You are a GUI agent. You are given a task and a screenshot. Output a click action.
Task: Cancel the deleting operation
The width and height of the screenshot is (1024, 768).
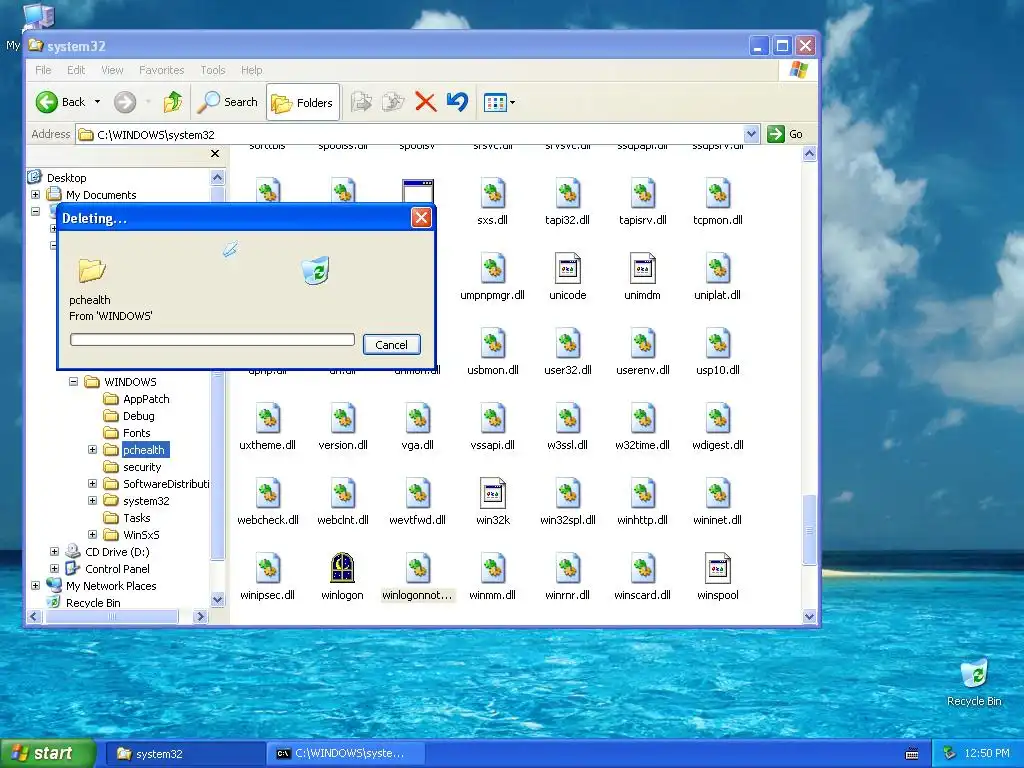391,345
